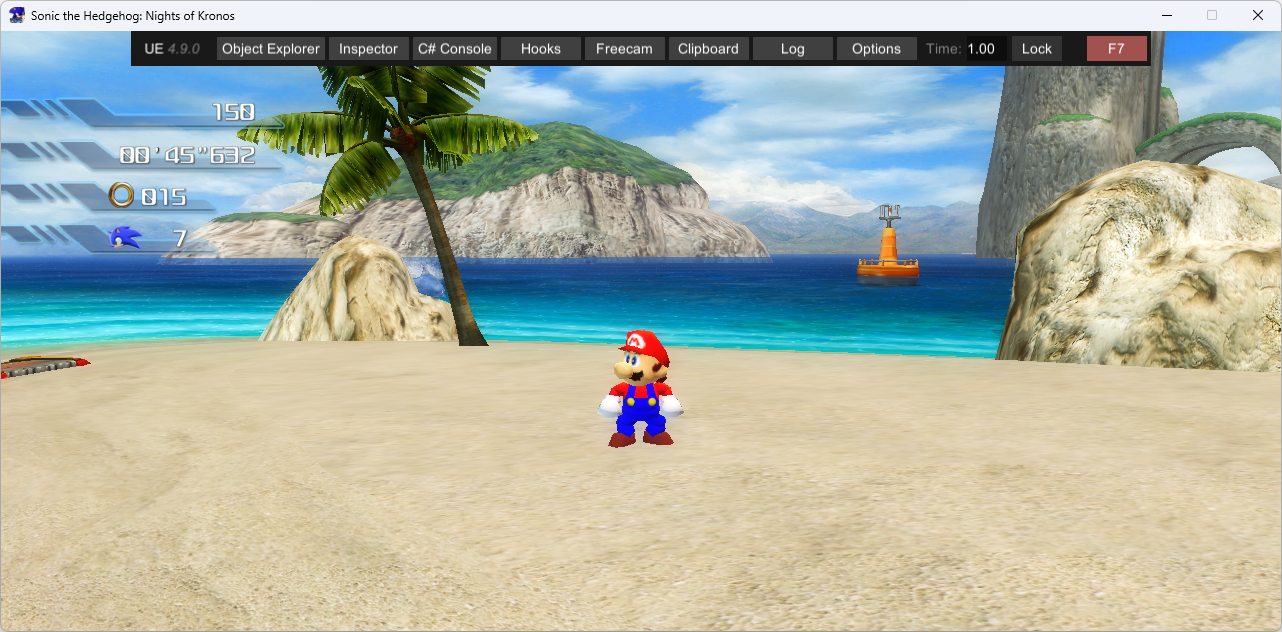Viewport: 1282px width, 632px height.
Task: Click the UE 4.9.0 label
Action: click(172, 48)
